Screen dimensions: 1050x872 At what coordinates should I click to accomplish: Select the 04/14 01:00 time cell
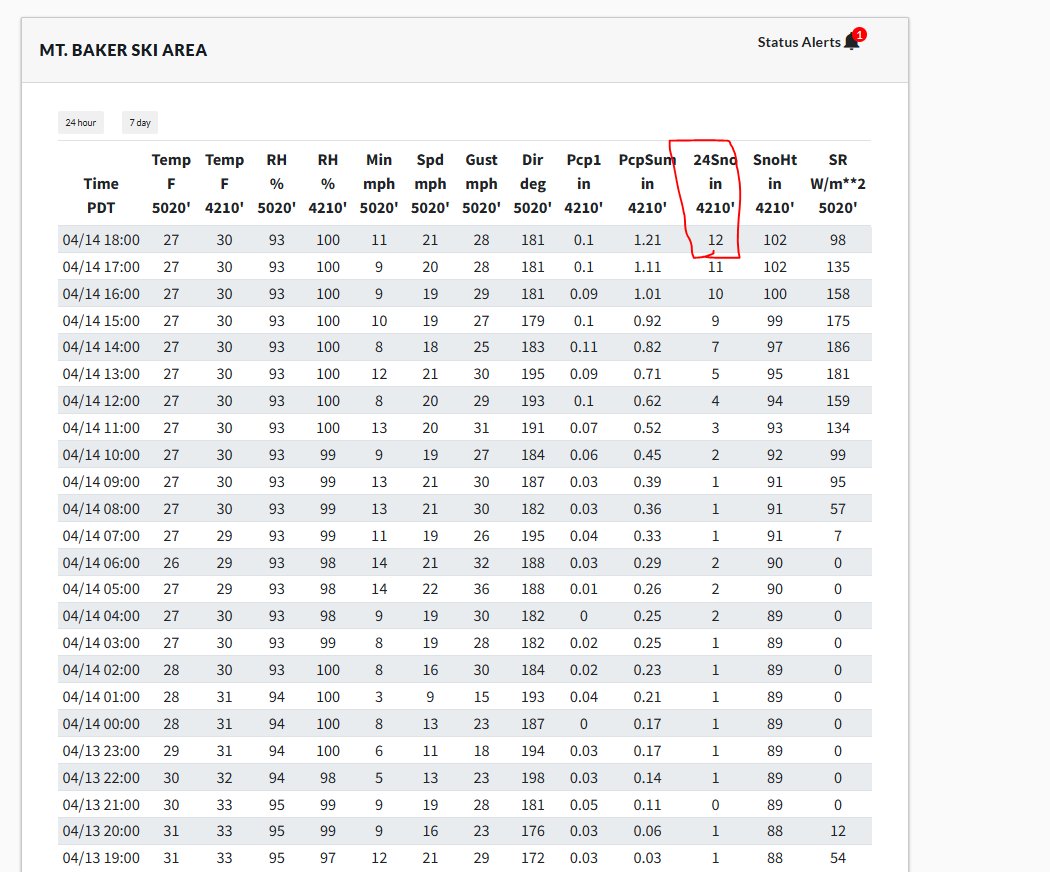pyautogui.click(x=101, y=697)
